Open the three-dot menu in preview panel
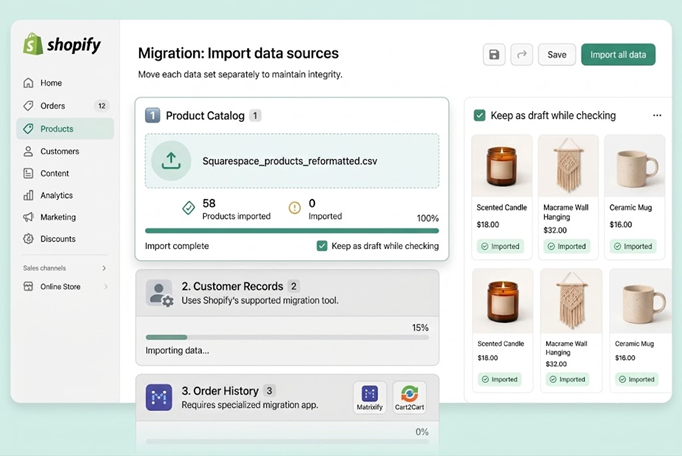682x456 pixels. (657, 115)
